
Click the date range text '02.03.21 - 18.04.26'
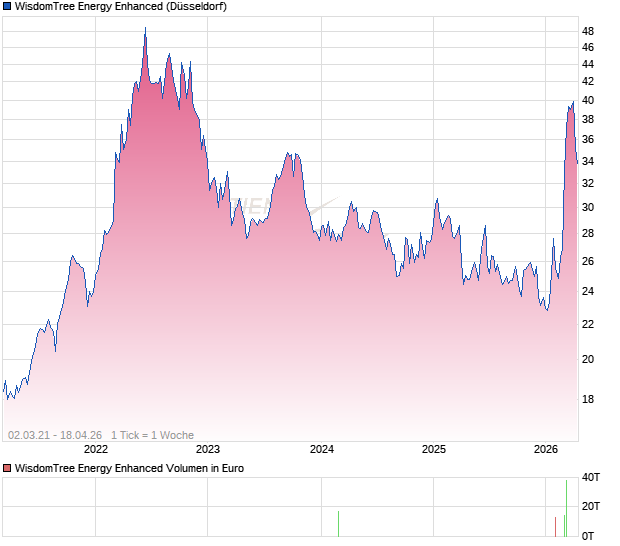(55, 435)
